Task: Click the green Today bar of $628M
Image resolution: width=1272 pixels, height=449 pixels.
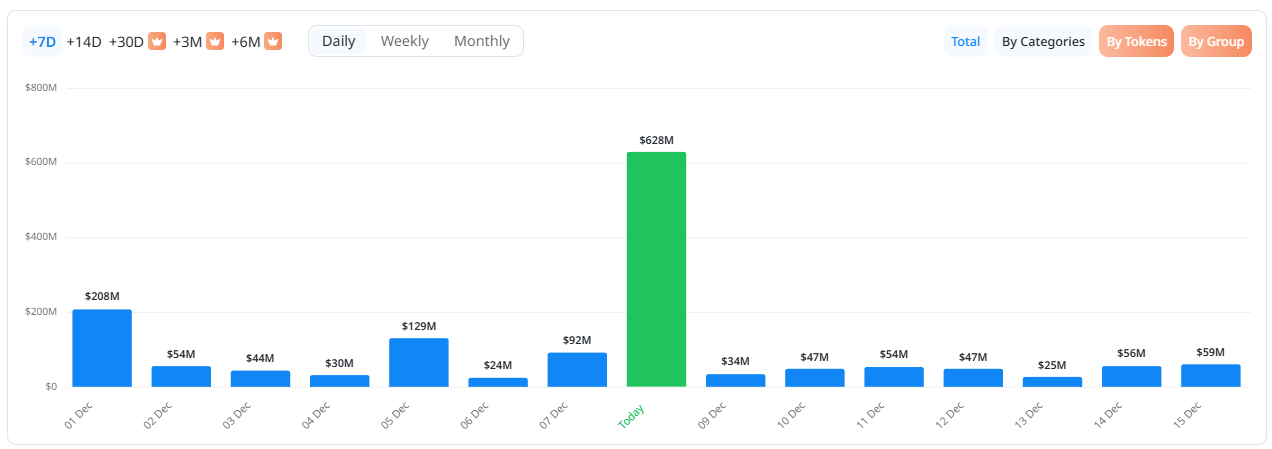Action: click(656, 270)
